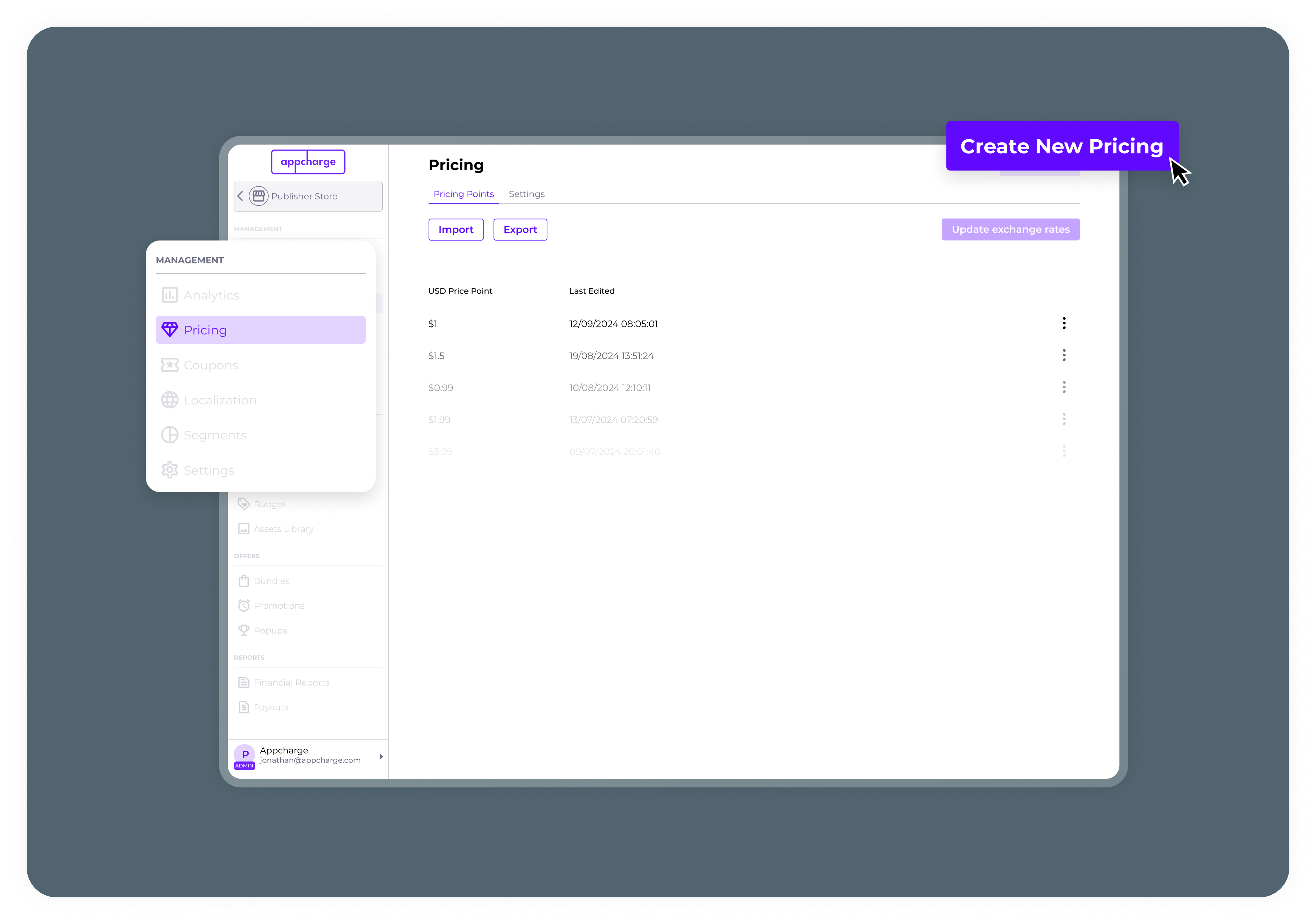The width and height of the screenshot is (1316, 924).
Task: Click the appcharge logo
Action: (x=308, y=162)
